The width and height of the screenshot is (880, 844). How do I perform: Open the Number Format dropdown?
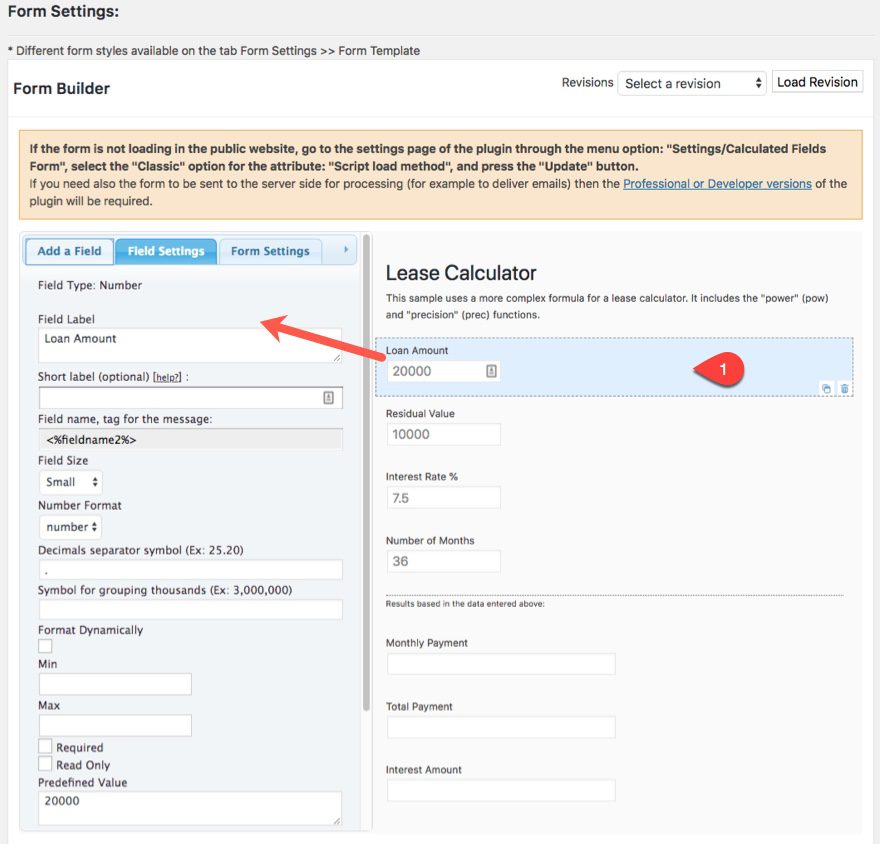pos(70,526)
